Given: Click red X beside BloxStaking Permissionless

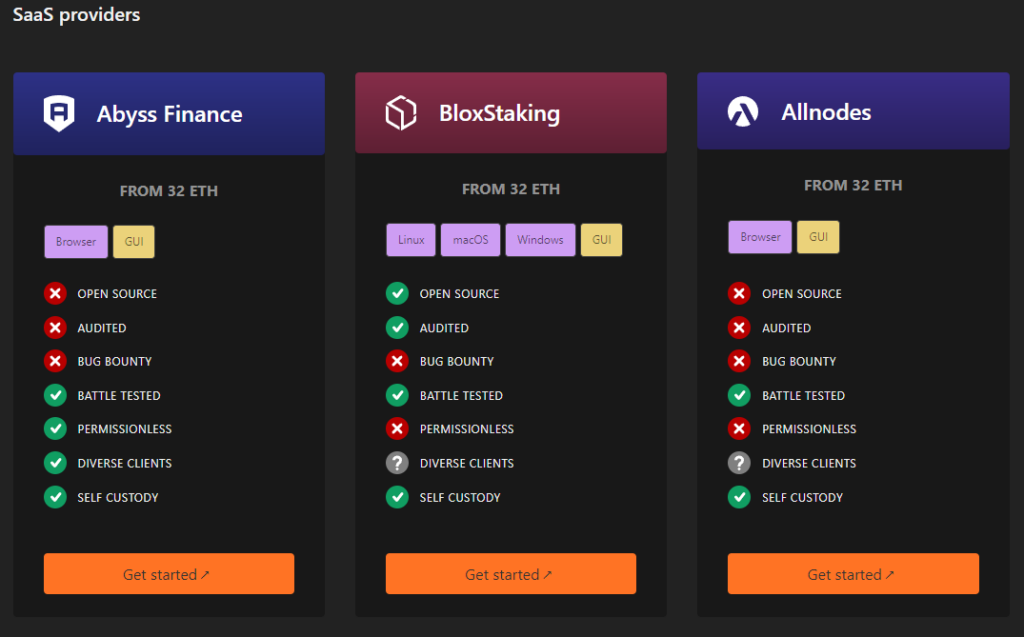Looking at the screenshot, I should pyautogui.click(x=397, y=429).
